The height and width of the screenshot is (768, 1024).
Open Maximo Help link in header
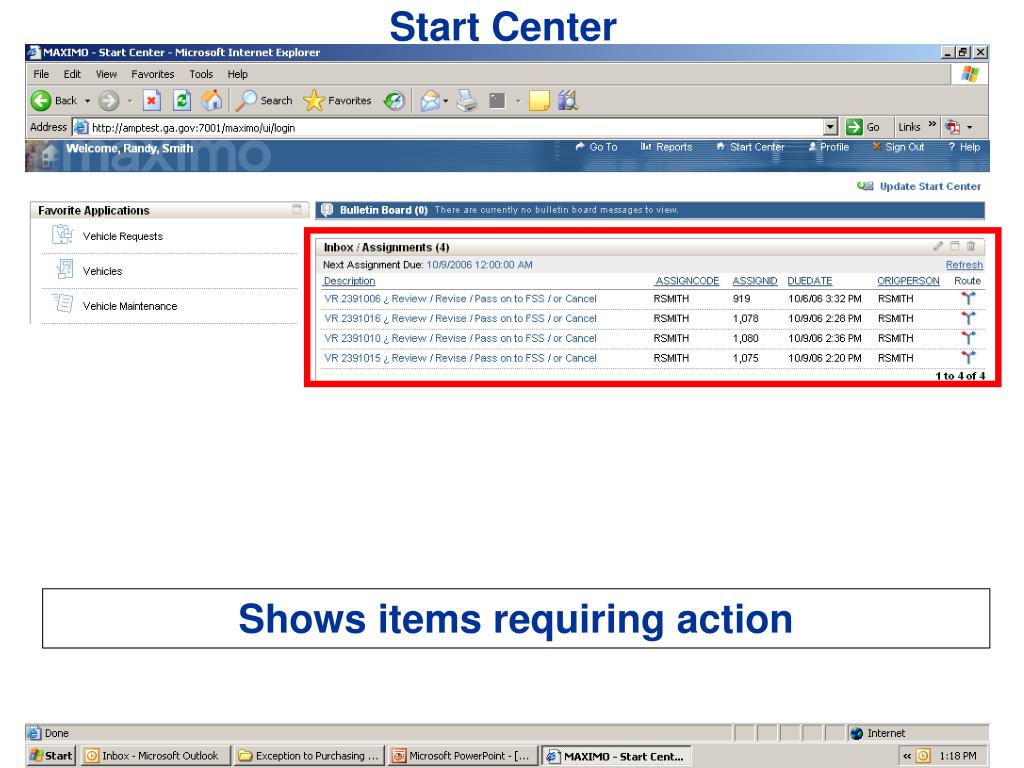click(965, 147)
